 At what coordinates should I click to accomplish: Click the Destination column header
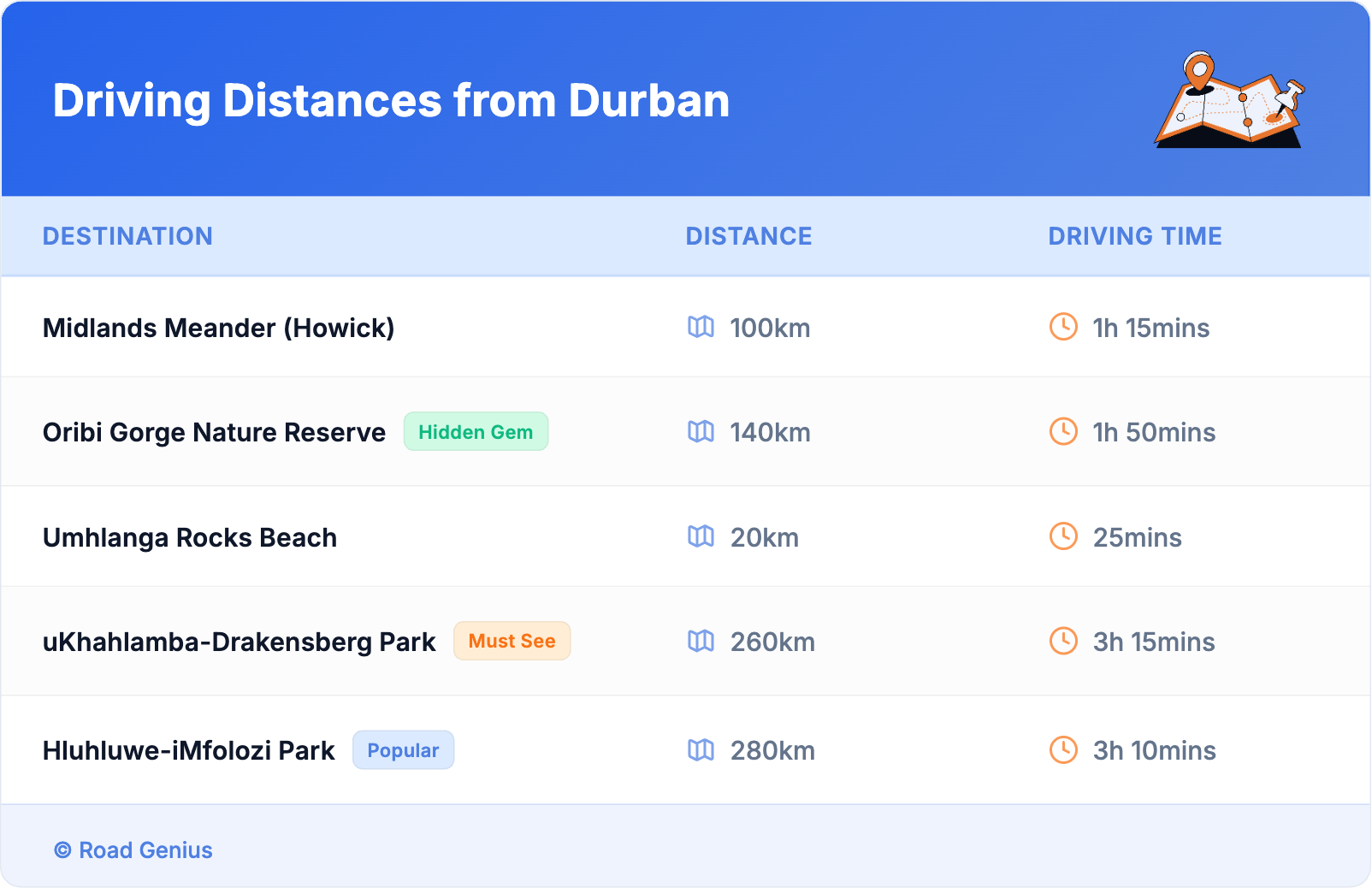tap(127, 236)
